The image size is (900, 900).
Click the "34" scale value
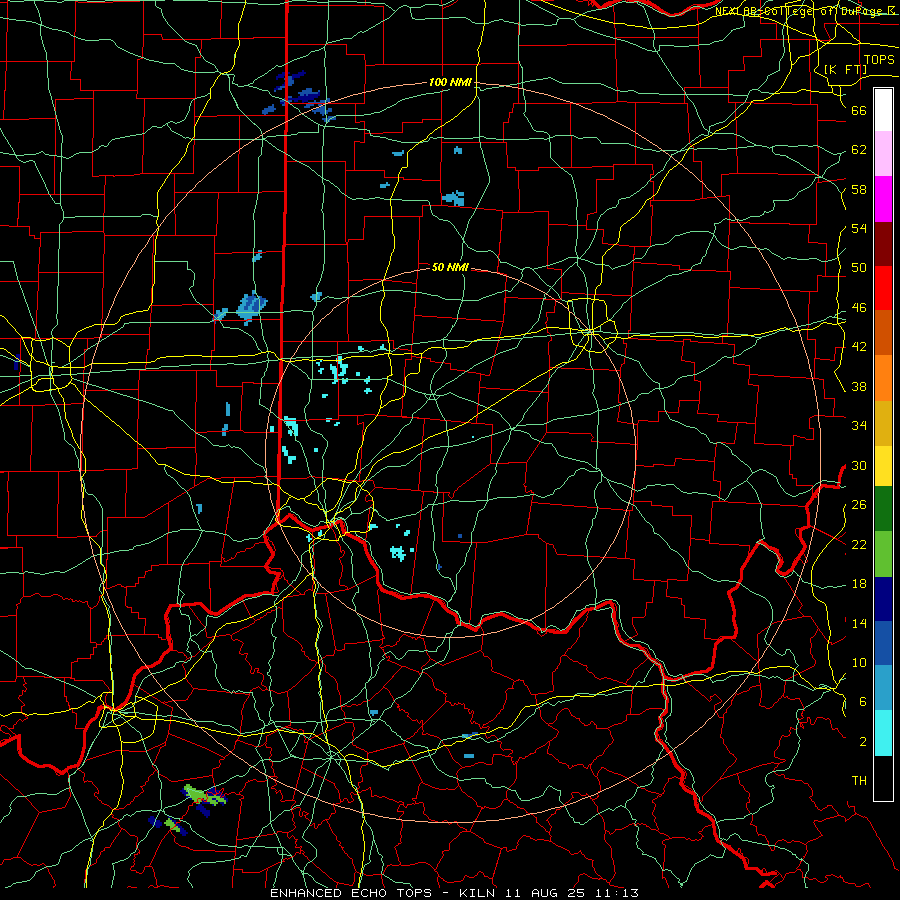coord(859,425)
